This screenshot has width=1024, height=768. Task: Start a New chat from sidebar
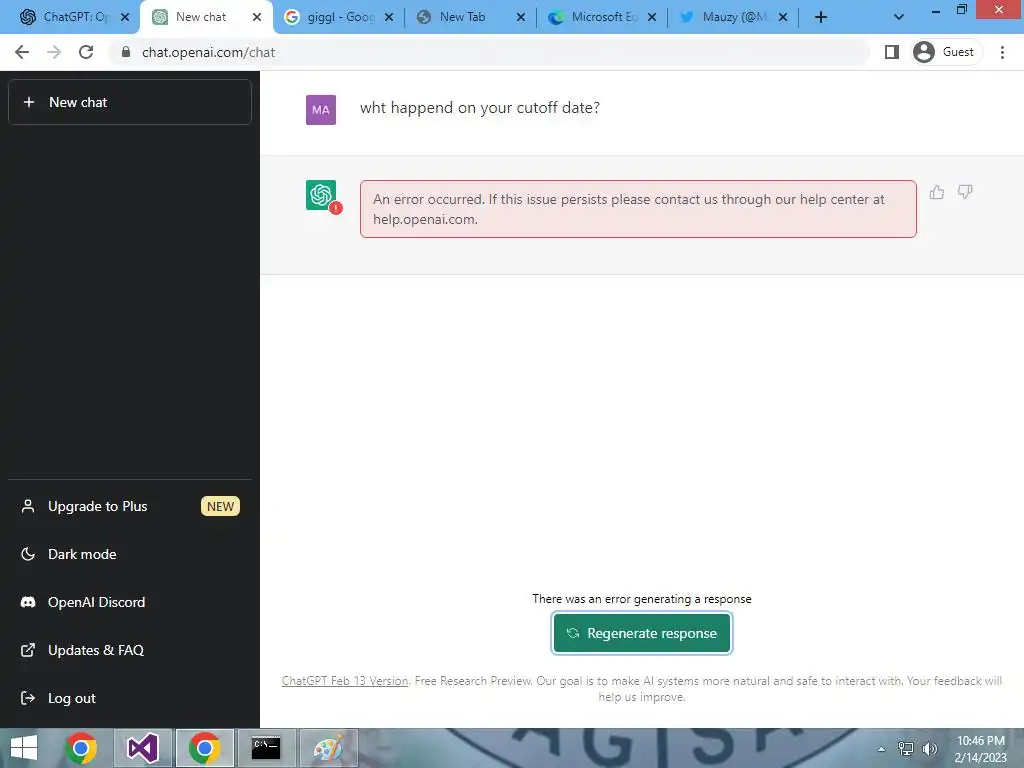pos(130,102)
